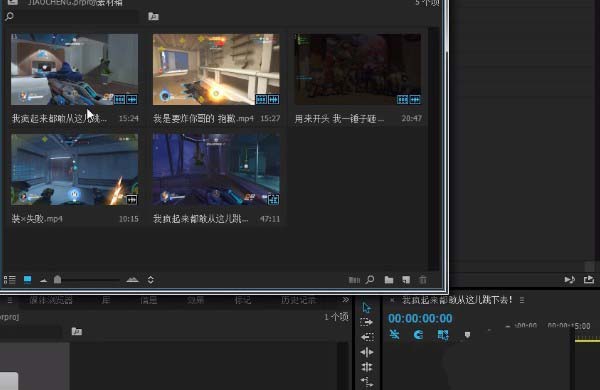Select the Track Select Backward tool
600x390 pixels.
click(367, 337)
